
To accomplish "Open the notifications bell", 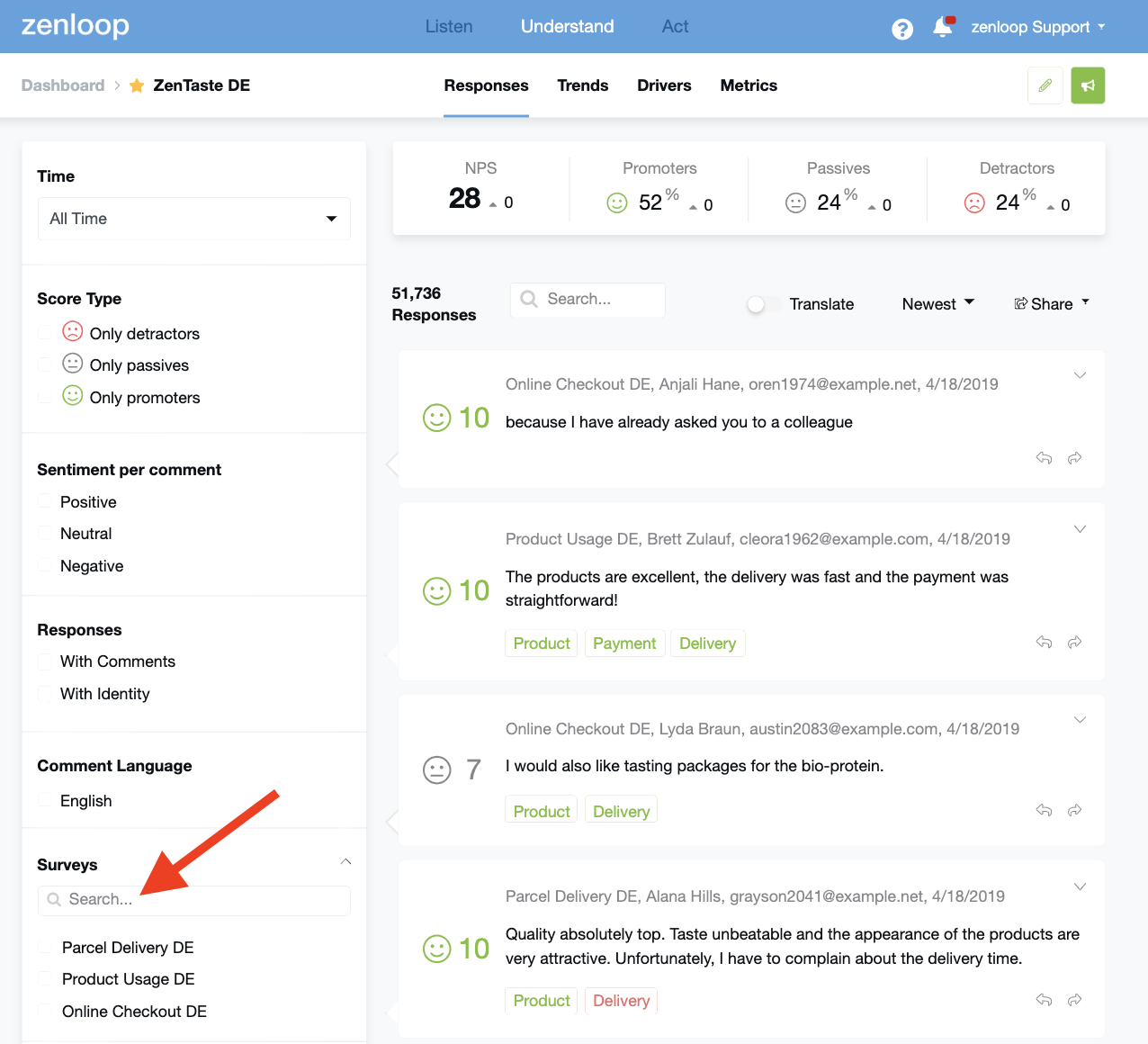I will click(943, 27).
